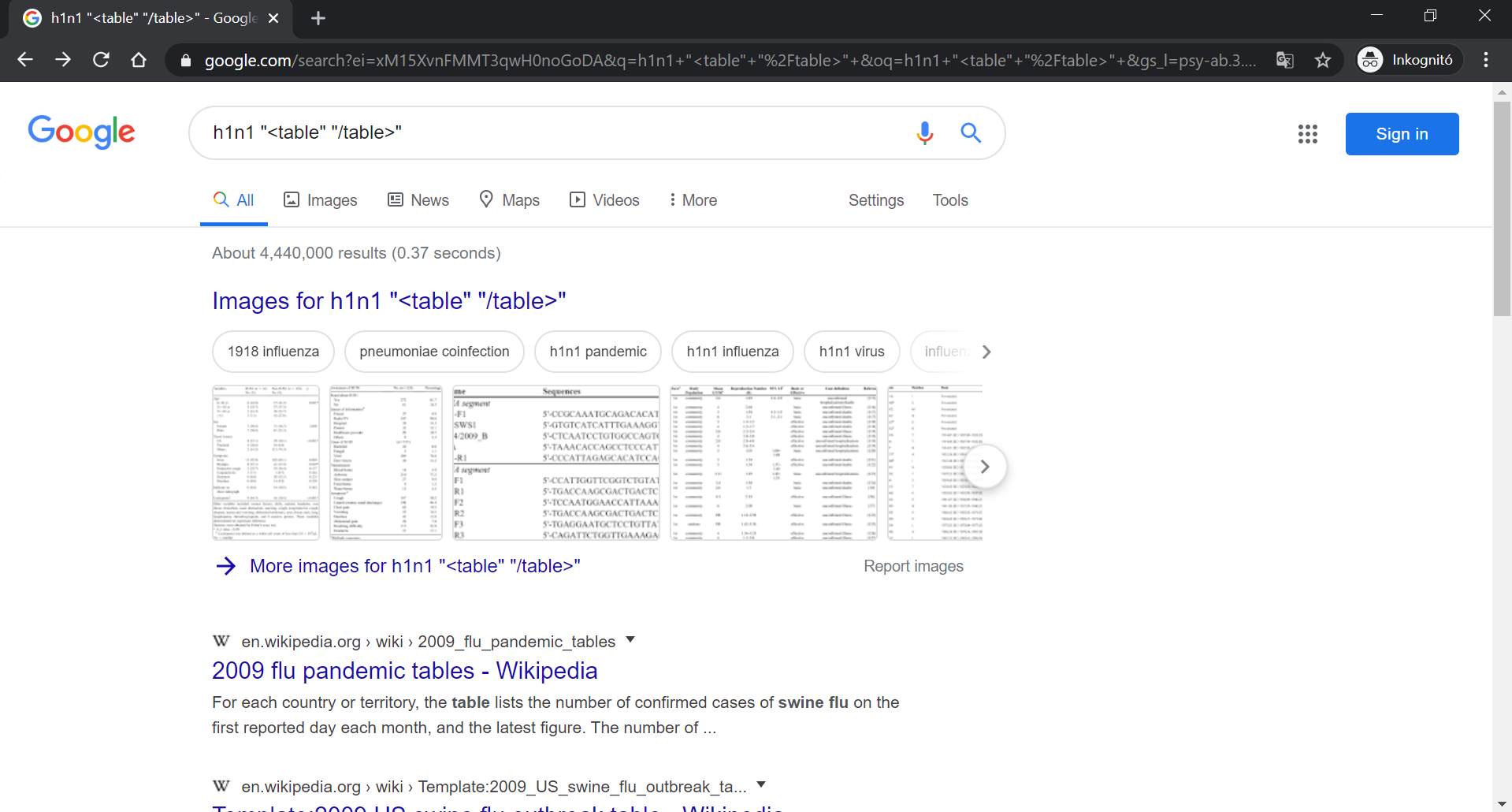The width and height of the screenshot is (1512, 812).
Task: Click the address bar URL
Action: pos(730,61)
